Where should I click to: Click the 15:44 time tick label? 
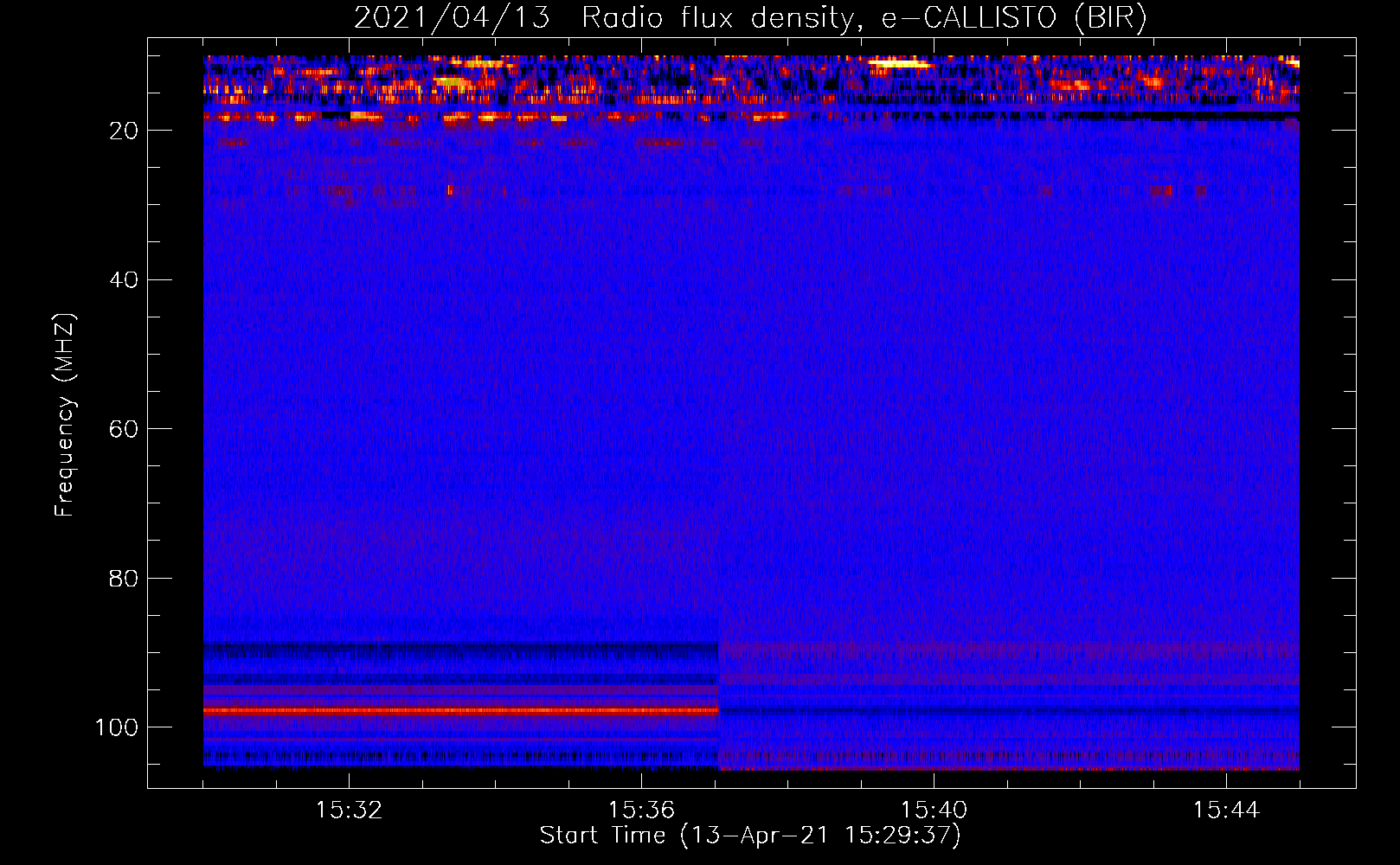coord(1226,811)
